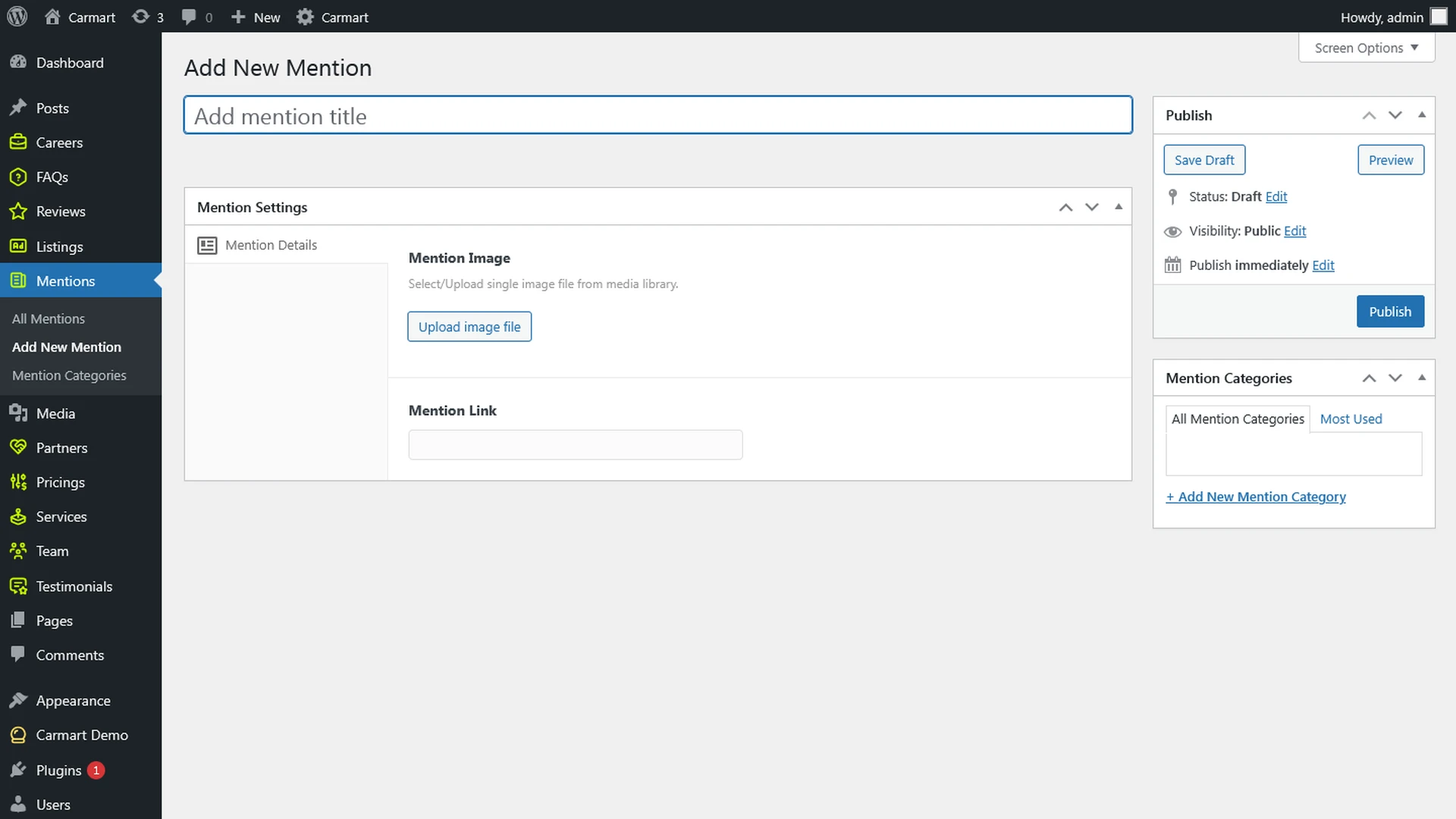Screen dimensions: 1456x819
Task: Click the FAQs question mark icon
Action: tap(18, 177)
